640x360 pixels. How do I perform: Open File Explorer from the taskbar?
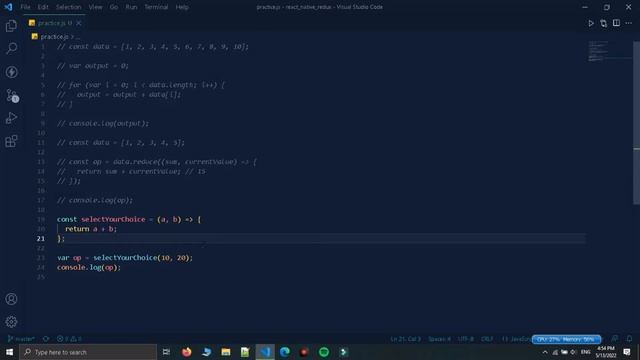[x=226, y=352]
